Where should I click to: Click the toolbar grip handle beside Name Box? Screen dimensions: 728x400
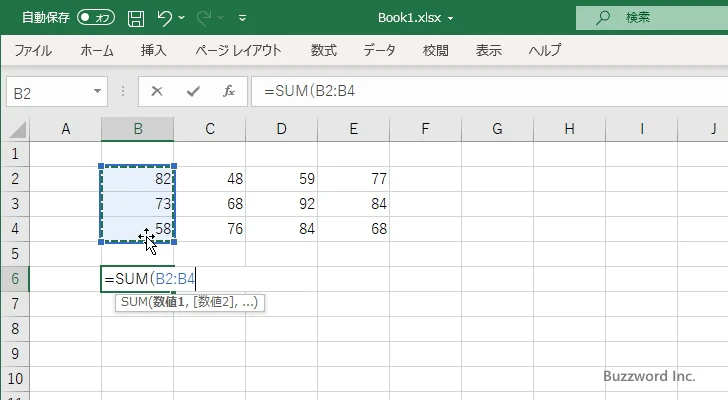click(x=123, y=91)
